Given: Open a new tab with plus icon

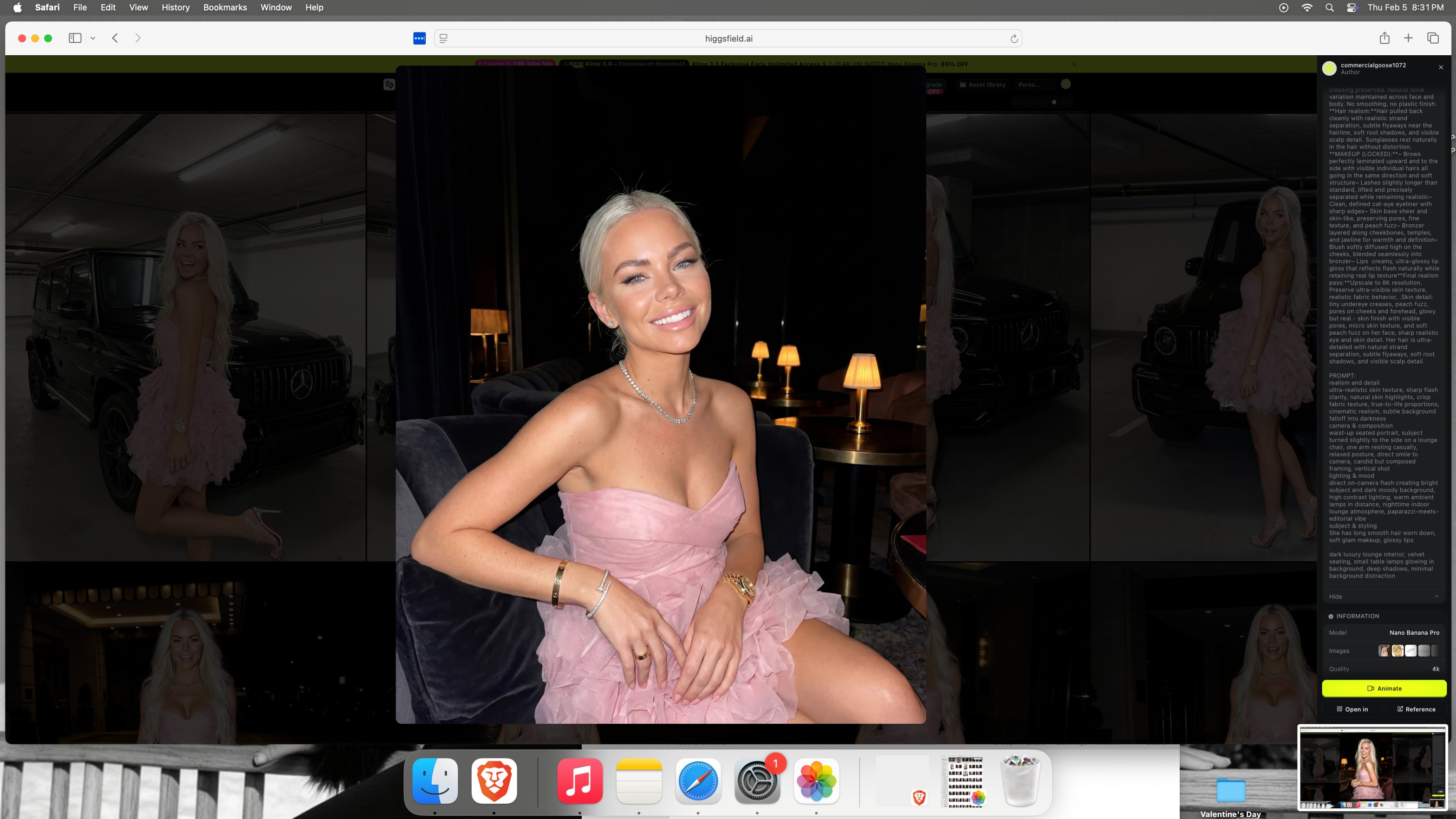Looking at the screenshot, I should click(1408, 38).
